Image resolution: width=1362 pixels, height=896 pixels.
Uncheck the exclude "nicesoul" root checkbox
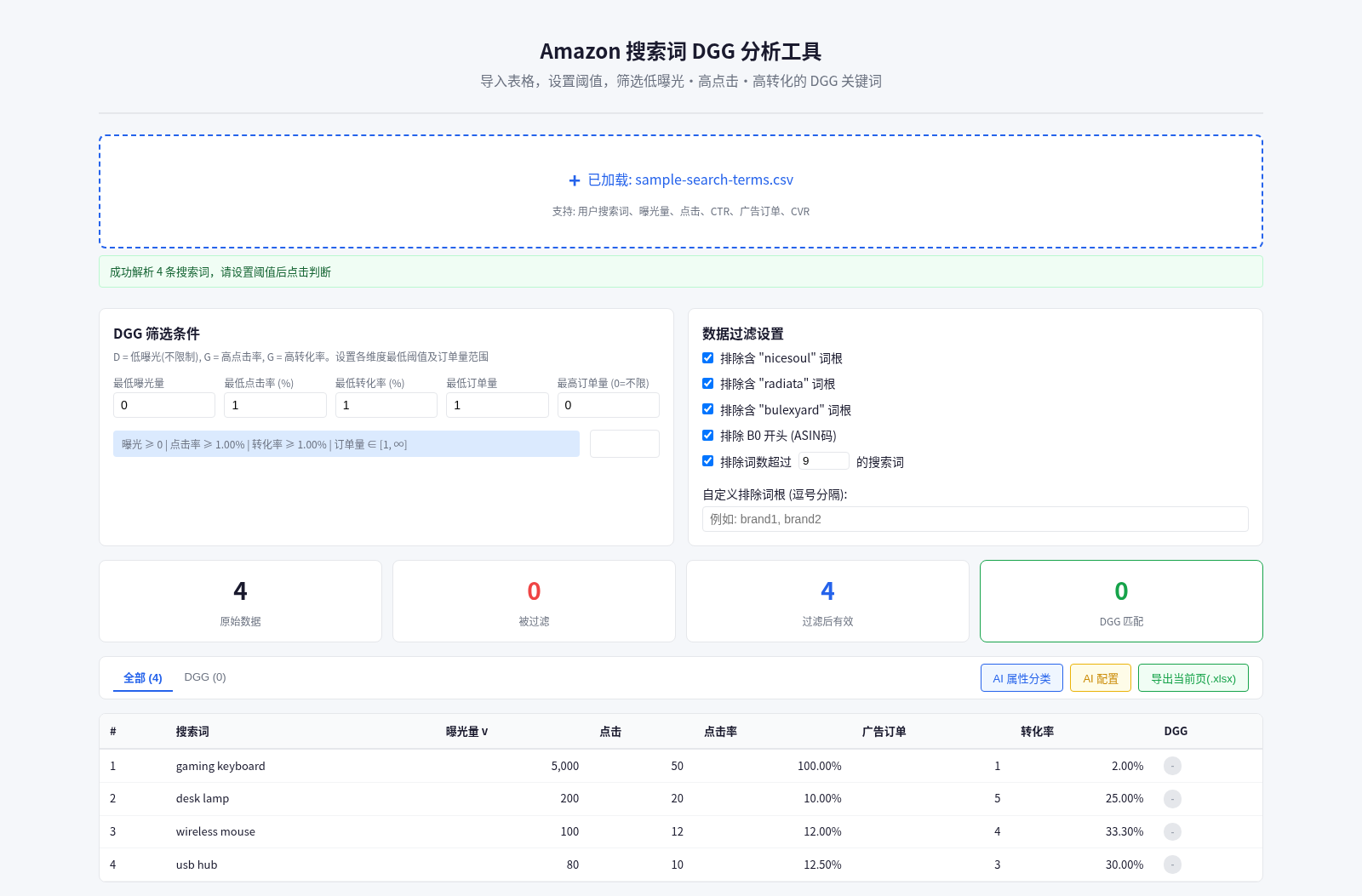click(707, 358)
